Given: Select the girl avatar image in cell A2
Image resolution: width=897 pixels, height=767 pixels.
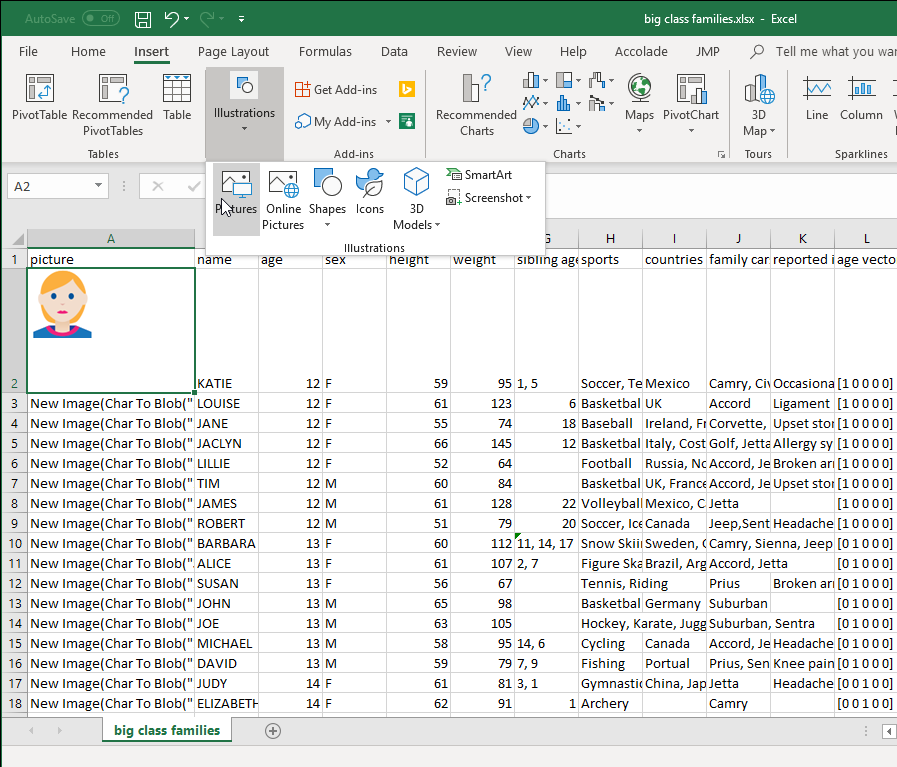Looking at the screenshot, I should pos(62,305).
